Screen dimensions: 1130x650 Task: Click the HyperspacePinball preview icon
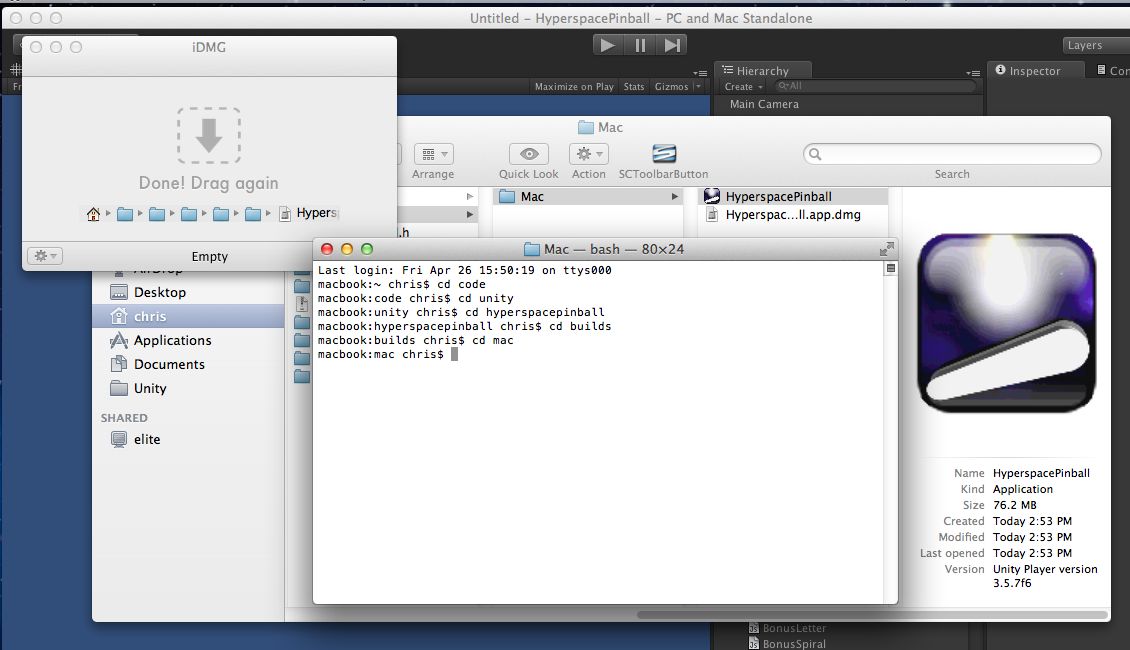point(1007,323)
